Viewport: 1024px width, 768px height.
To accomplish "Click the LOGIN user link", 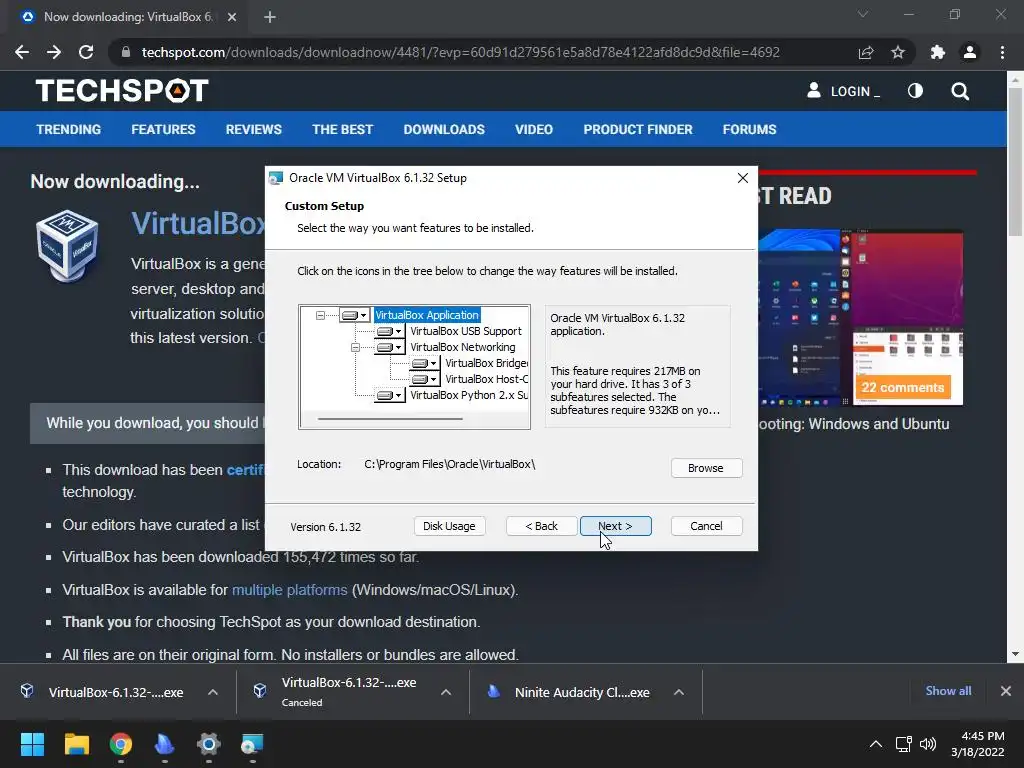I will click(844, 91).
